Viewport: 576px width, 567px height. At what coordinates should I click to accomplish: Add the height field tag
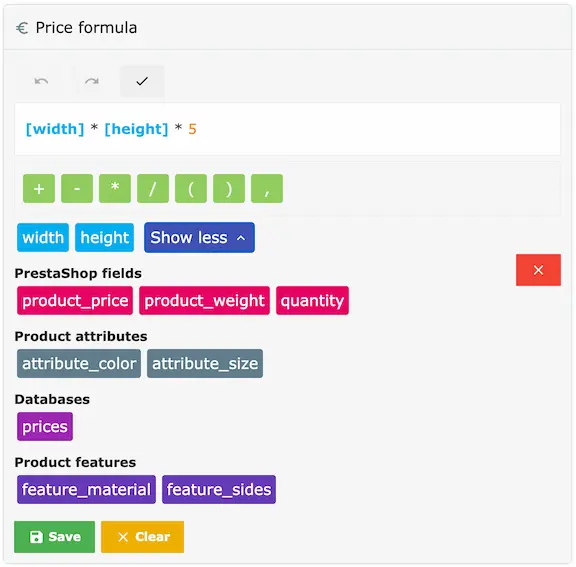click(104, 238)
